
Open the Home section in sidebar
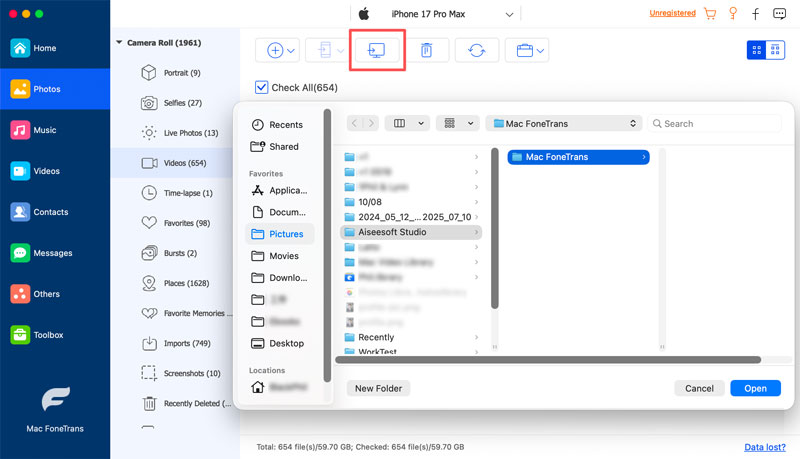pyautogui.click(x=55, y=48)
